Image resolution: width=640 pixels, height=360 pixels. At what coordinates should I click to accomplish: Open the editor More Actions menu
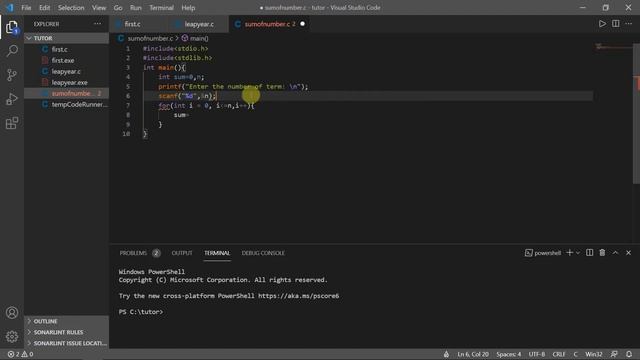pyautogui.click(x=629, y=24)
